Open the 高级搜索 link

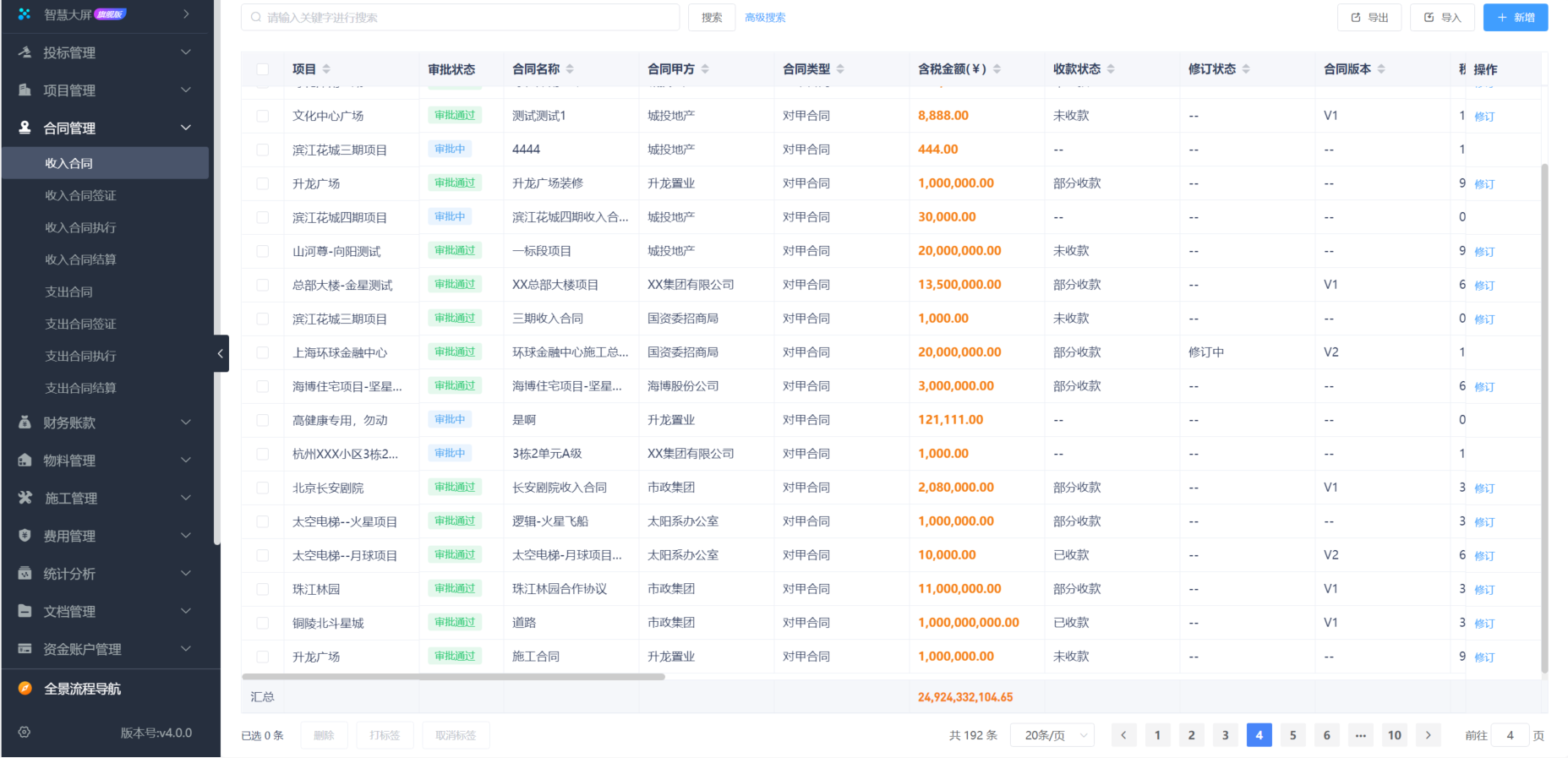(765, 18)
